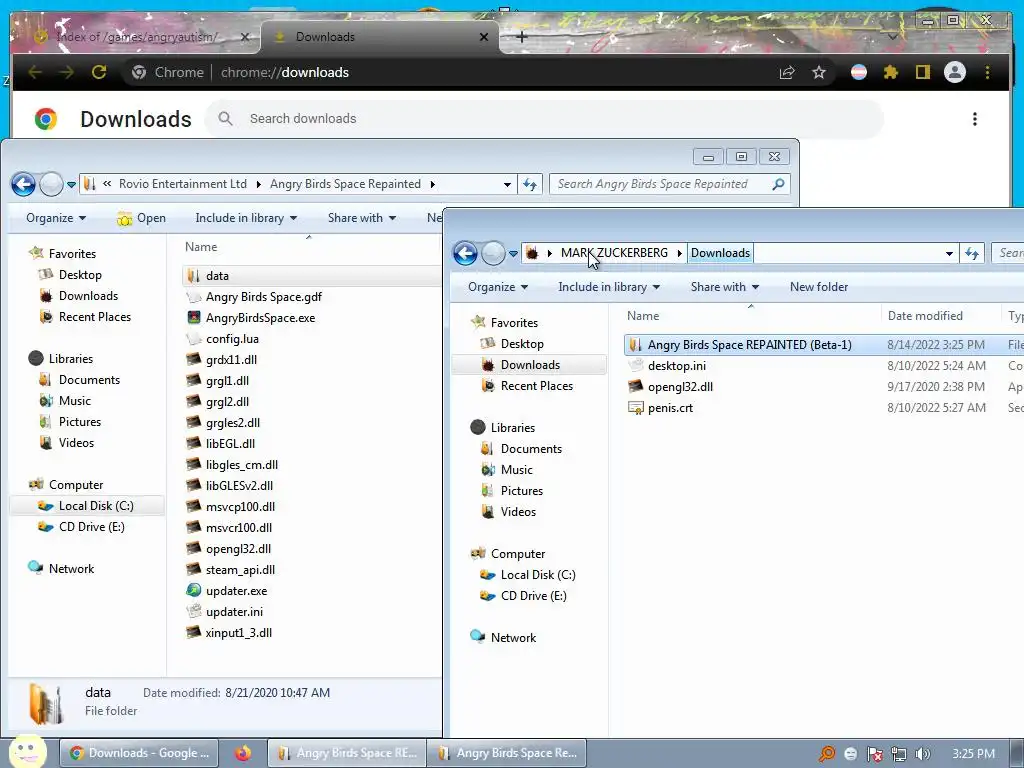This screenshot has width=1024, height=768.
Task: Open address history dropdown in Rovio window
Action: point(507,184)
